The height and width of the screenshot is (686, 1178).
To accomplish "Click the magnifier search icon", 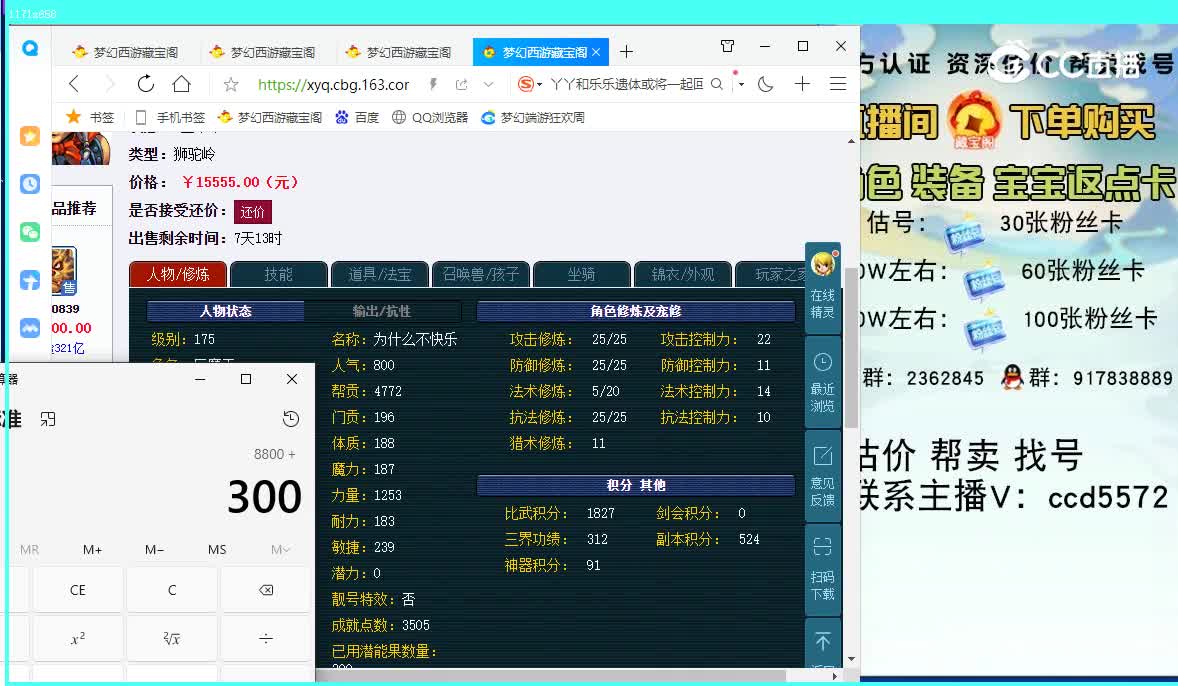I will [x=717, y=84].
